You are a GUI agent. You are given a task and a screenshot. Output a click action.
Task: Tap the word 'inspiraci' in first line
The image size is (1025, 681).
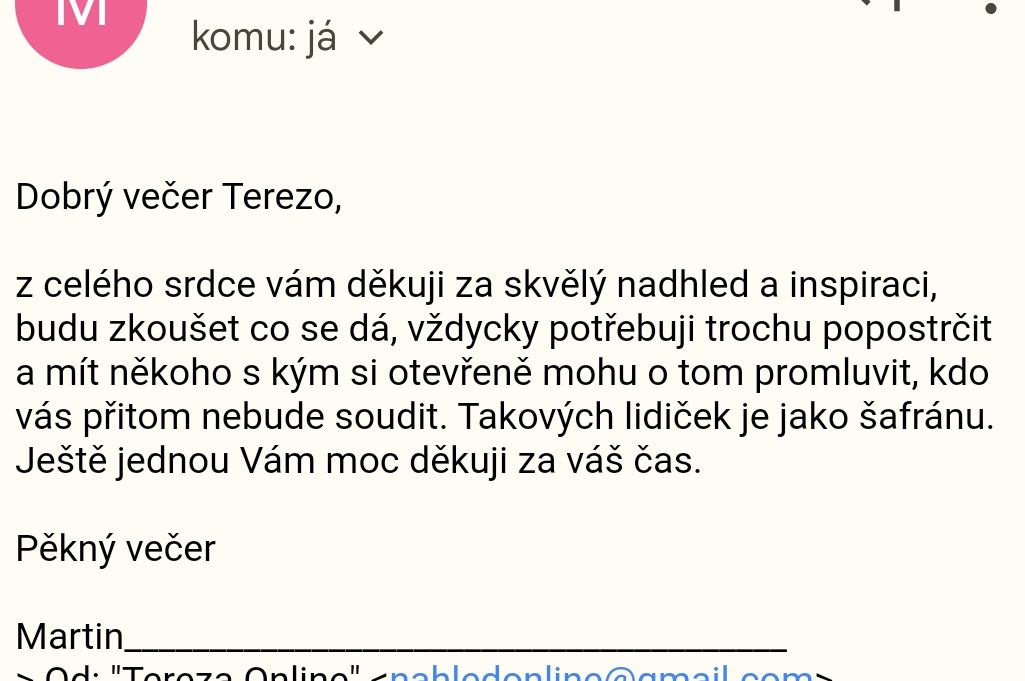pos(863,285)
